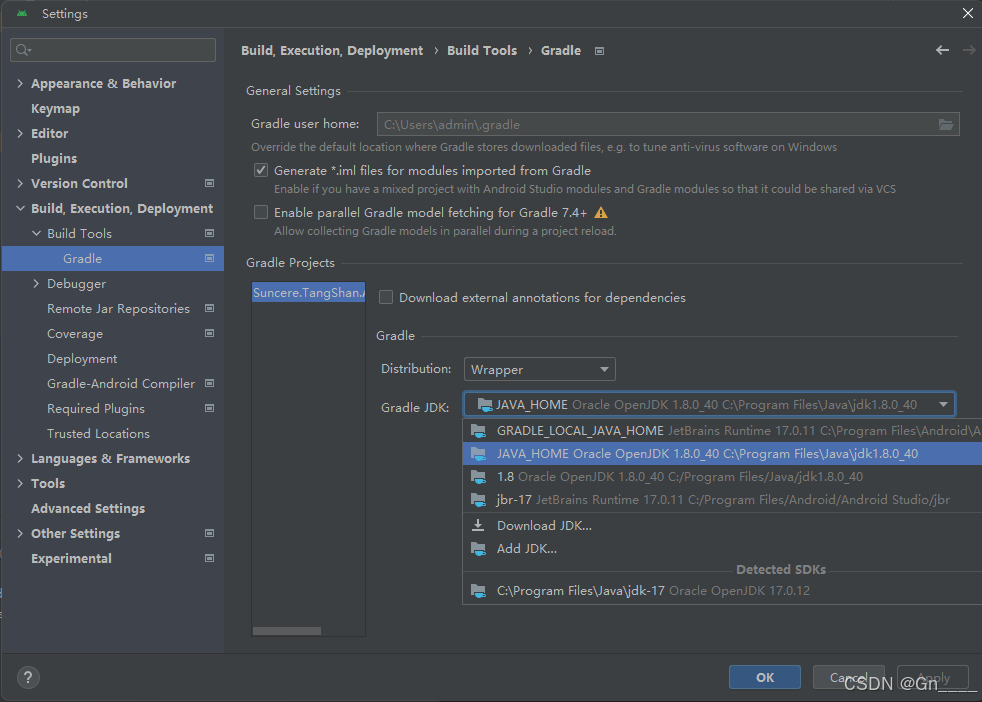982x702 pixels.
Task: Choose jbr-17 JetBrains Runtime entry
Action: pos(722,500)
